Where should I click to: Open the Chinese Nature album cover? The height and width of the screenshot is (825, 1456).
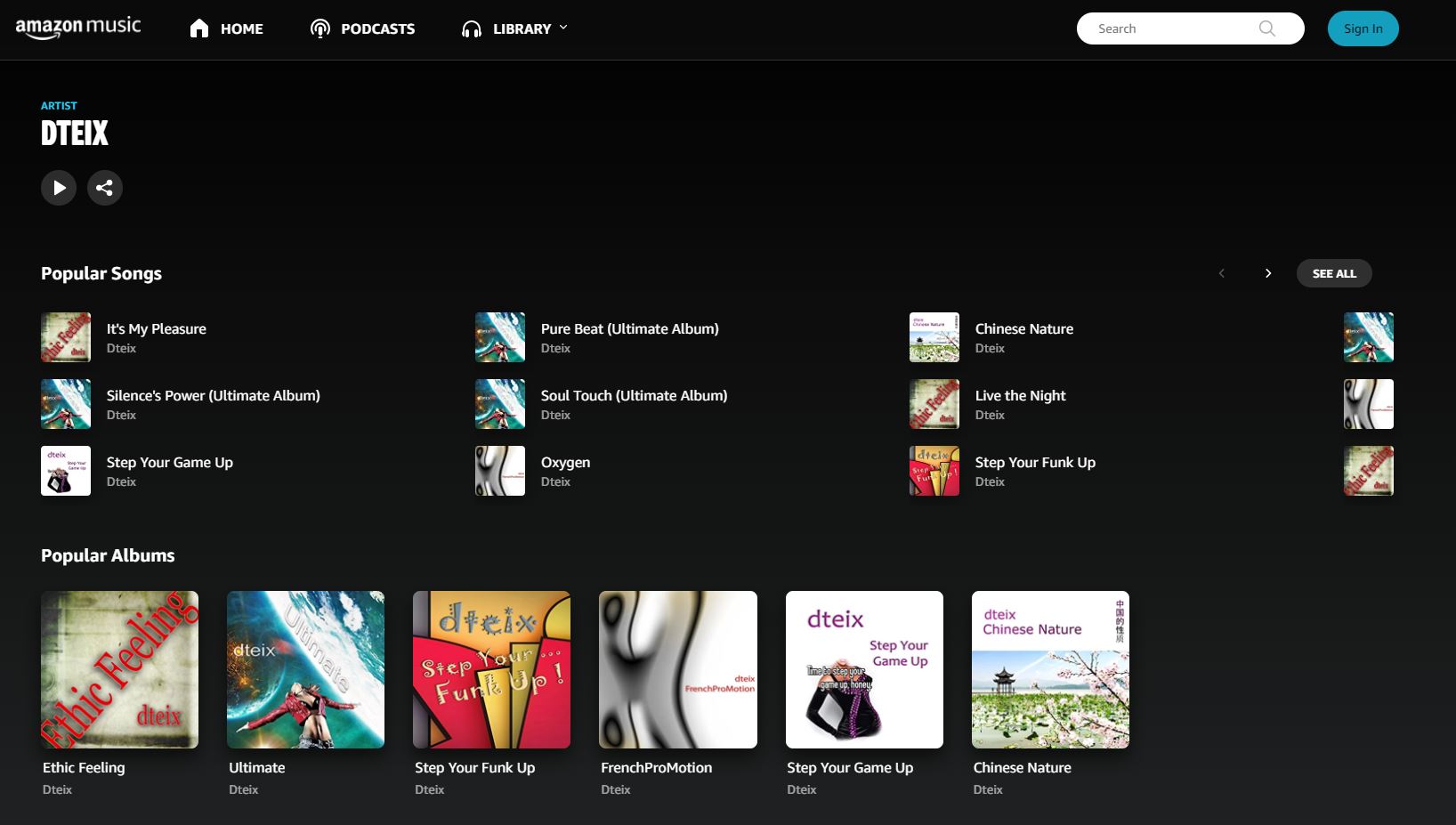click(x=1050, y=669)
